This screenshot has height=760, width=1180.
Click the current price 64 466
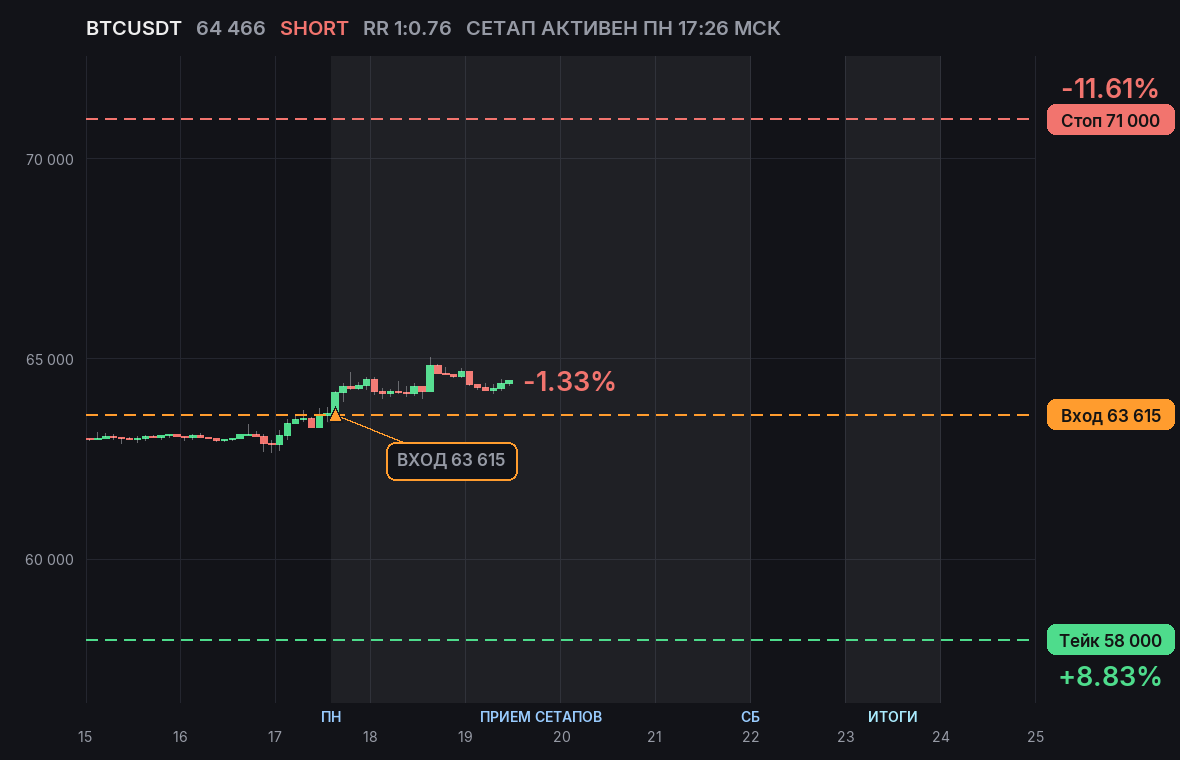231,29
